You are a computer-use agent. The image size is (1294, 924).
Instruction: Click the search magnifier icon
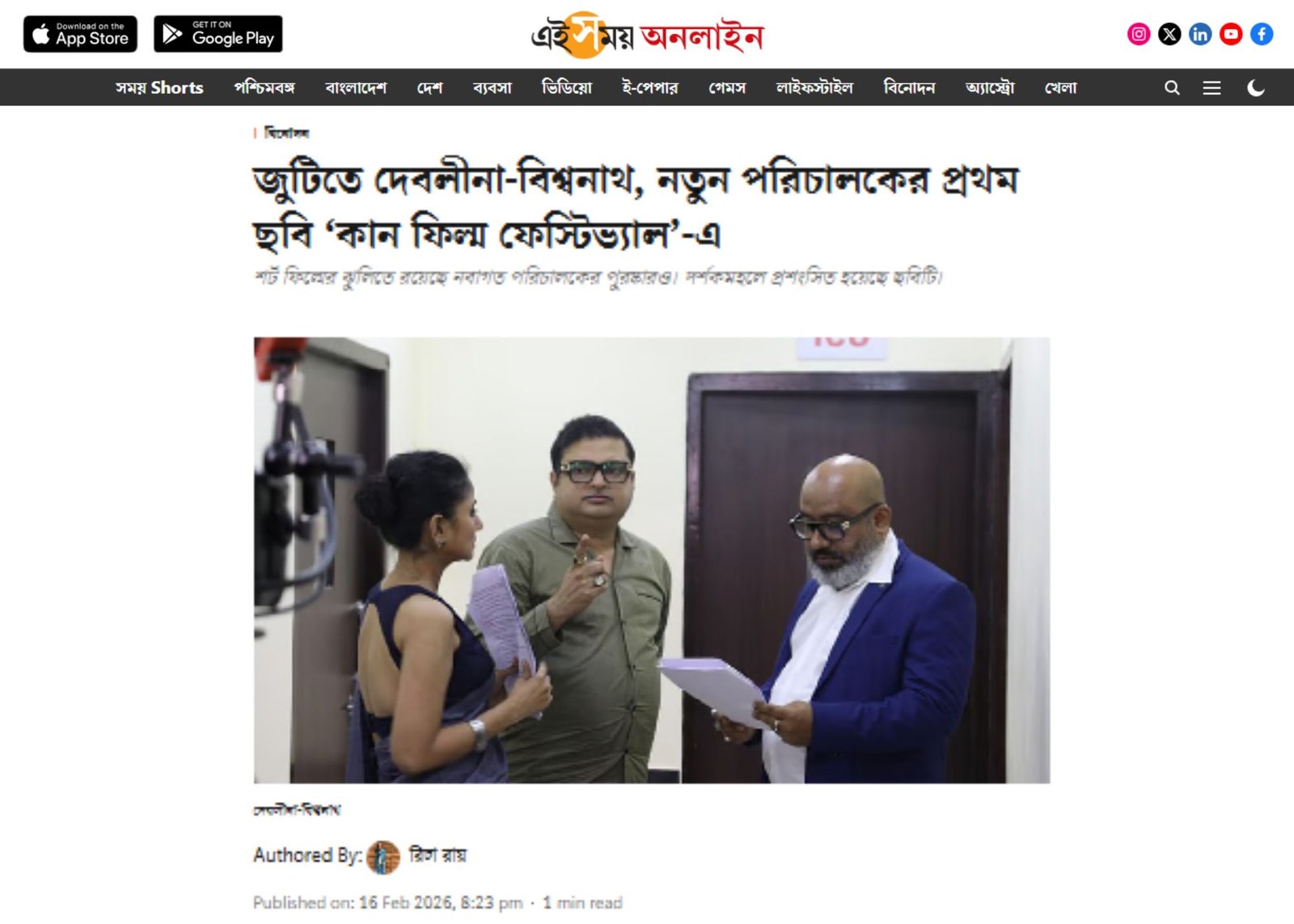point(1172,87)
